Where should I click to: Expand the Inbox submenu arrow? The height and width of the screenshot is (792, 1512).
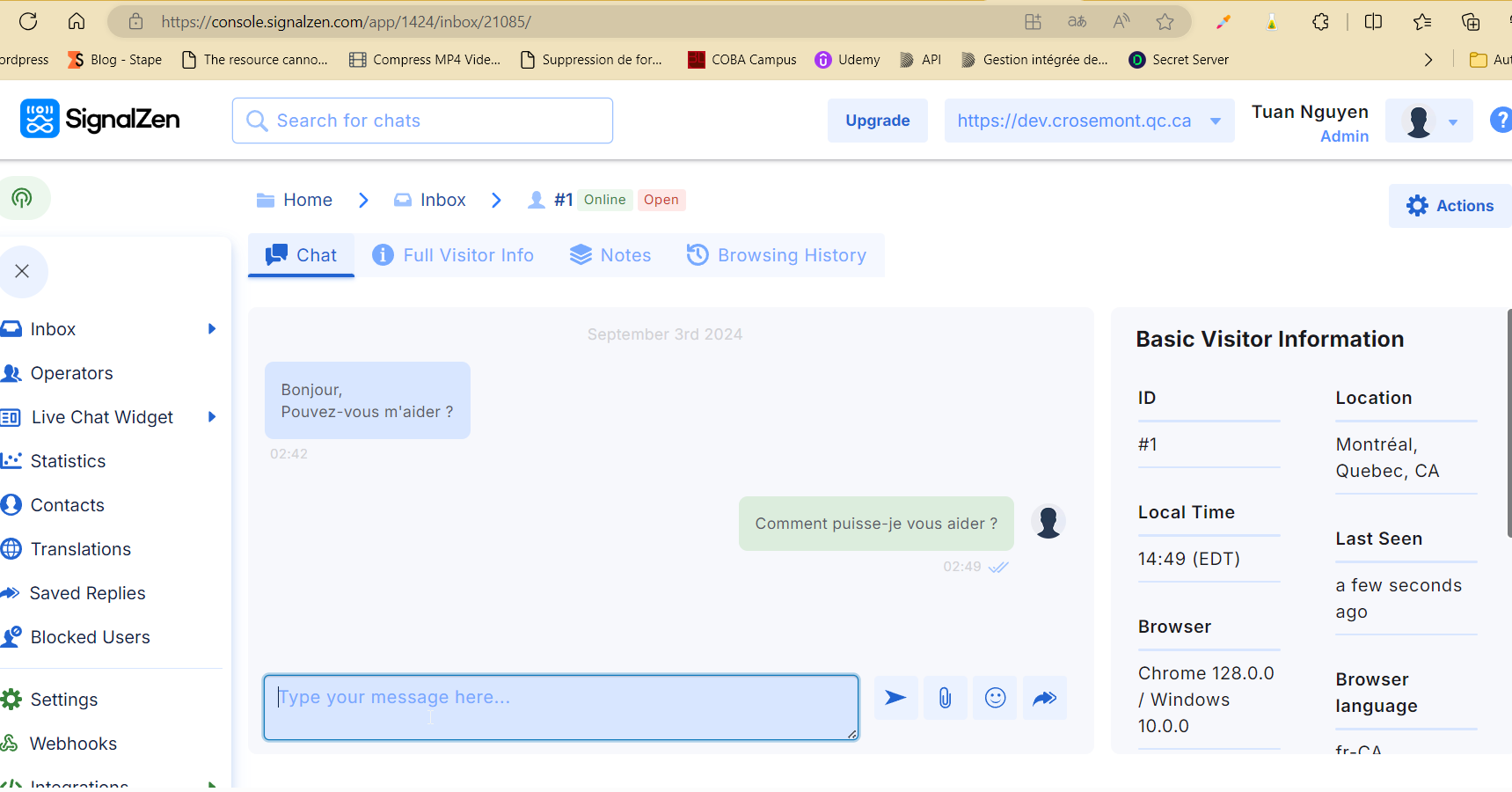(211, 329)
